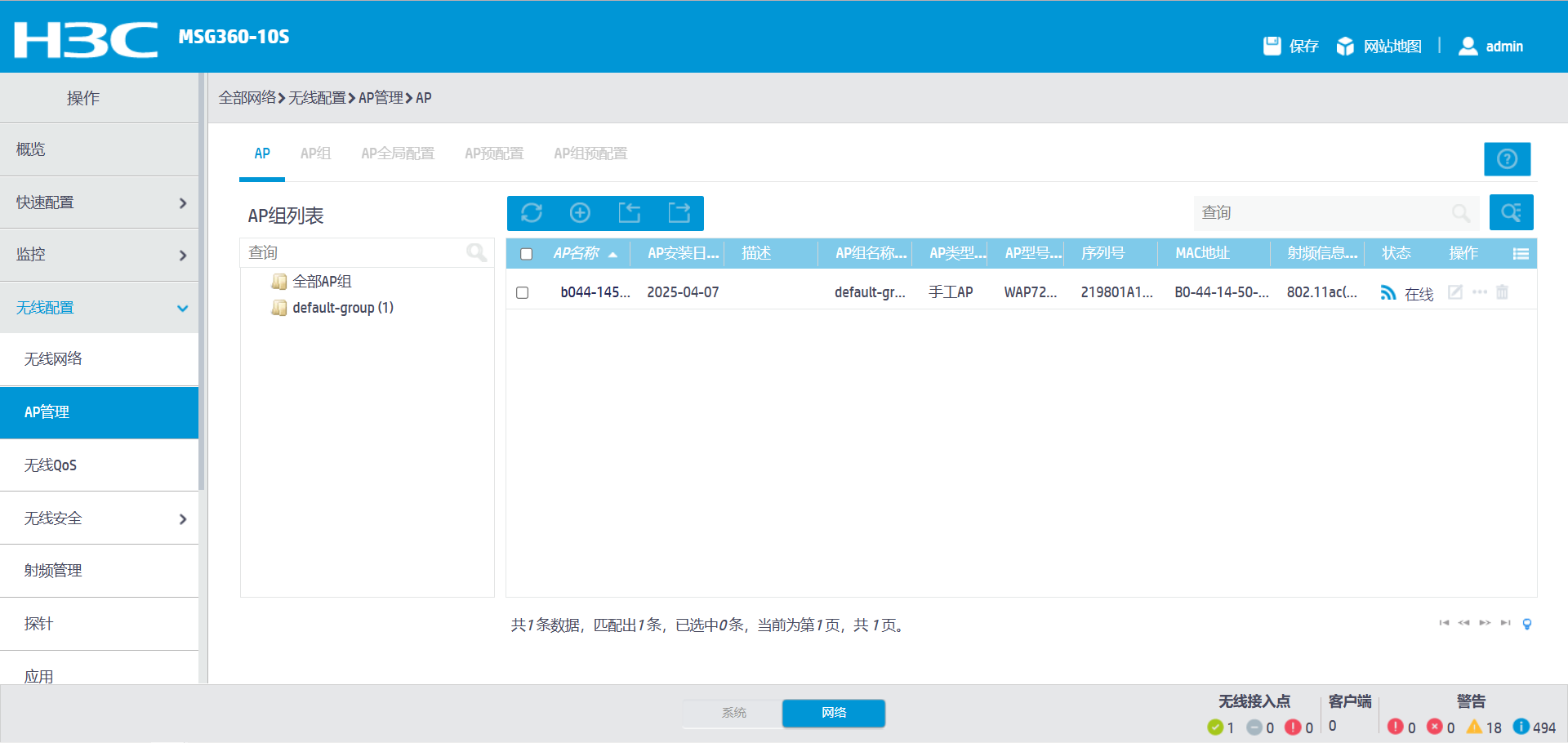Open the 射频管理 menu item
This screenshot has width=1568, height=743.
99,571
